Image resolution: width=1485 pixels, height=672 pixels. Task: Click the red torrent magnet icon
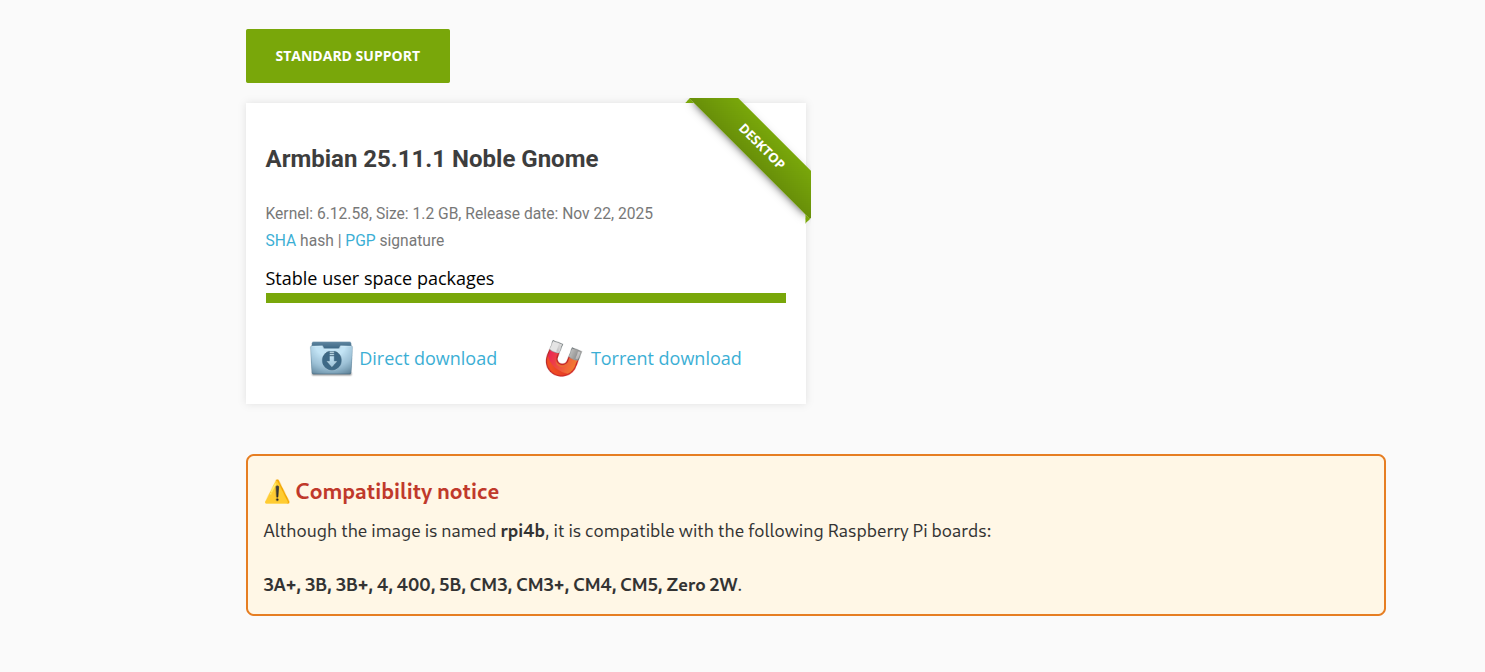563,358
